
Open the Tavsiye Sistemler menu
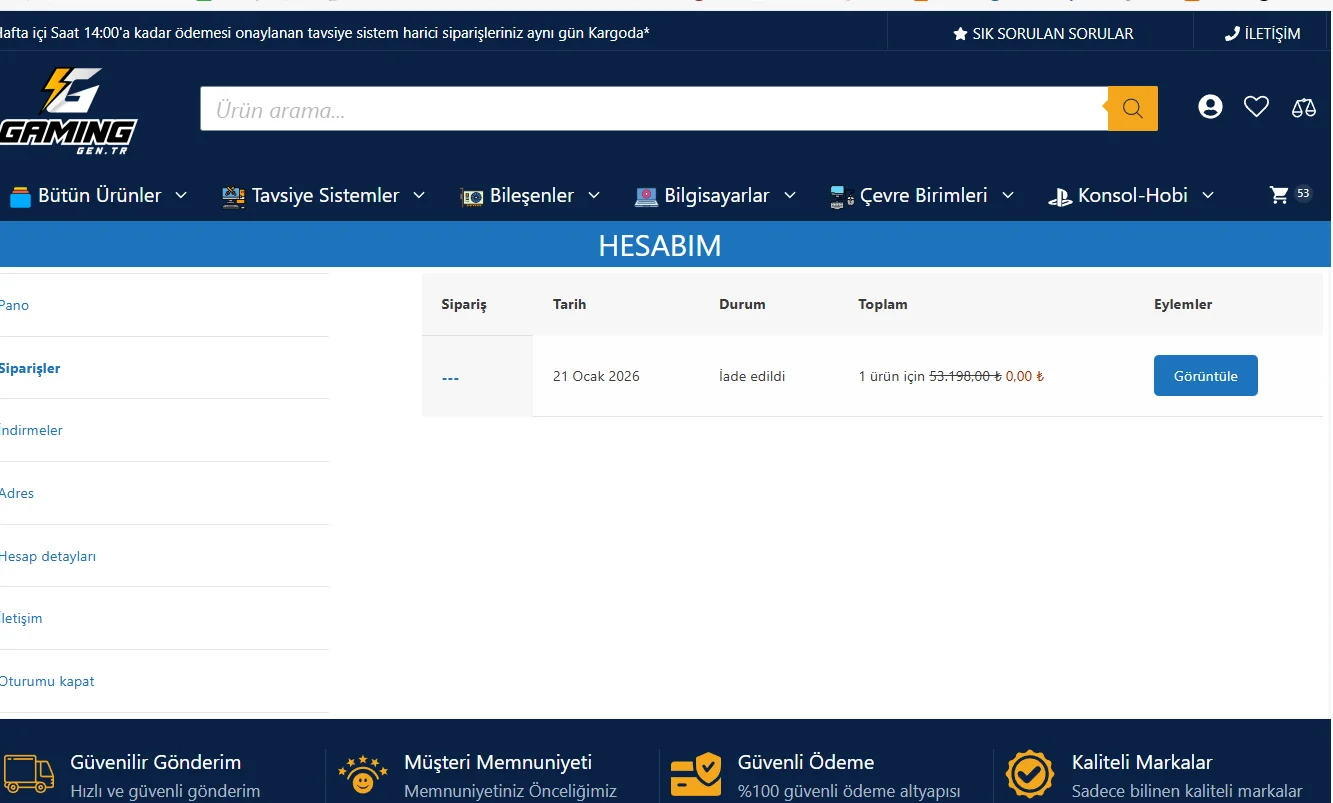pyautogui.click(x=323, y=196)
